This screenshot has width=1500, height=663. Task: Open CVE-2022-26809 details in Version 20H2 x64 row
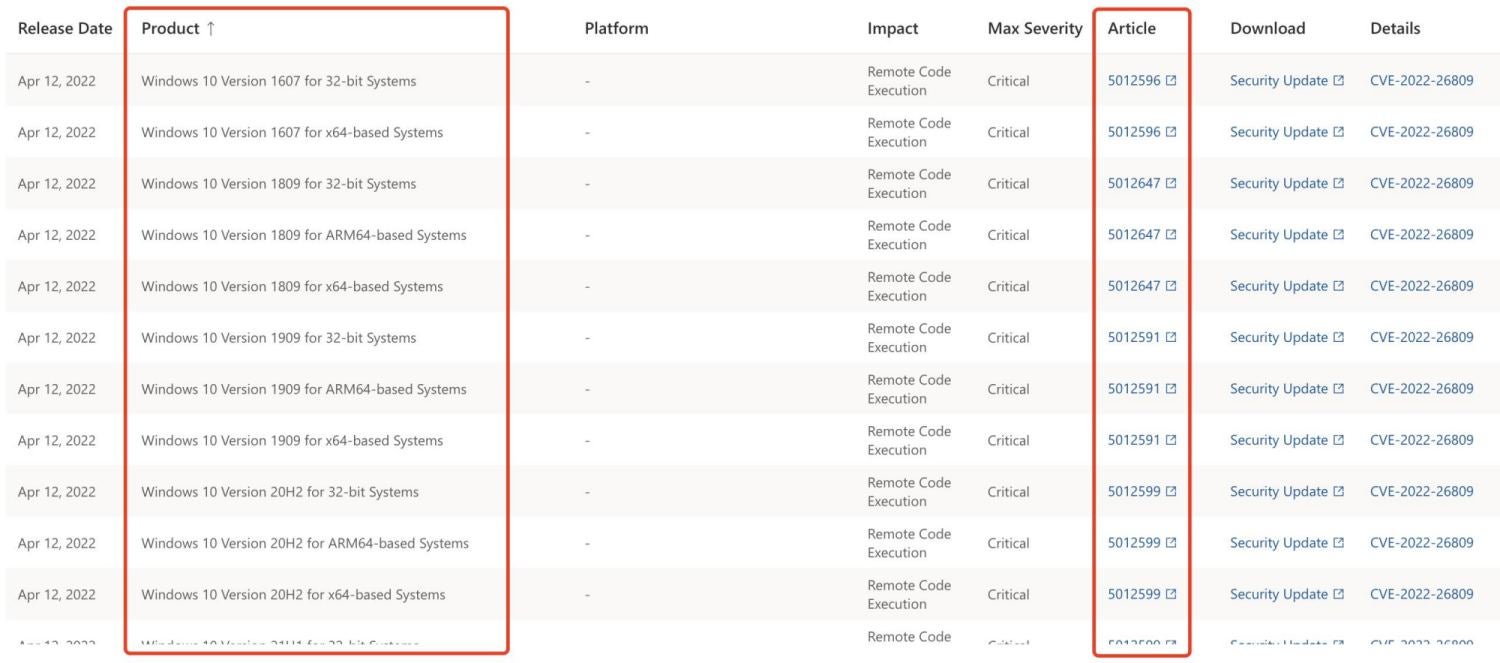point(1422,594)
